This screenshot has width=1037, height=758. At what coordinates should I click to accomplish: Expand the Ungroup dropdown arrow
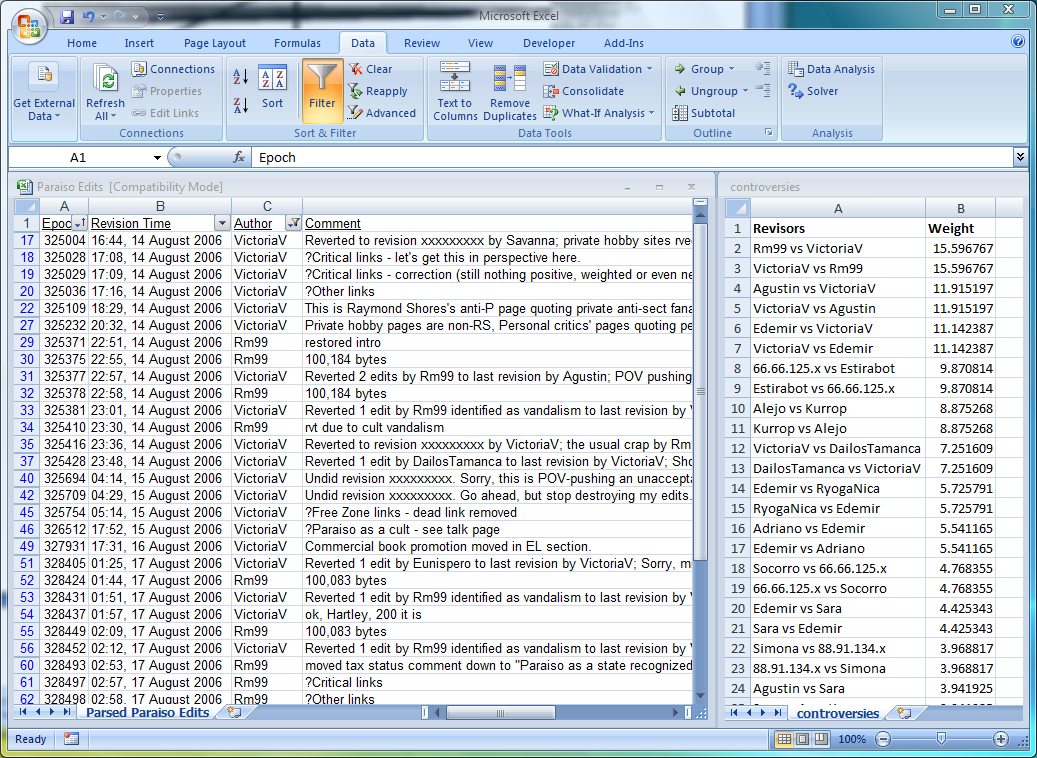745,91
